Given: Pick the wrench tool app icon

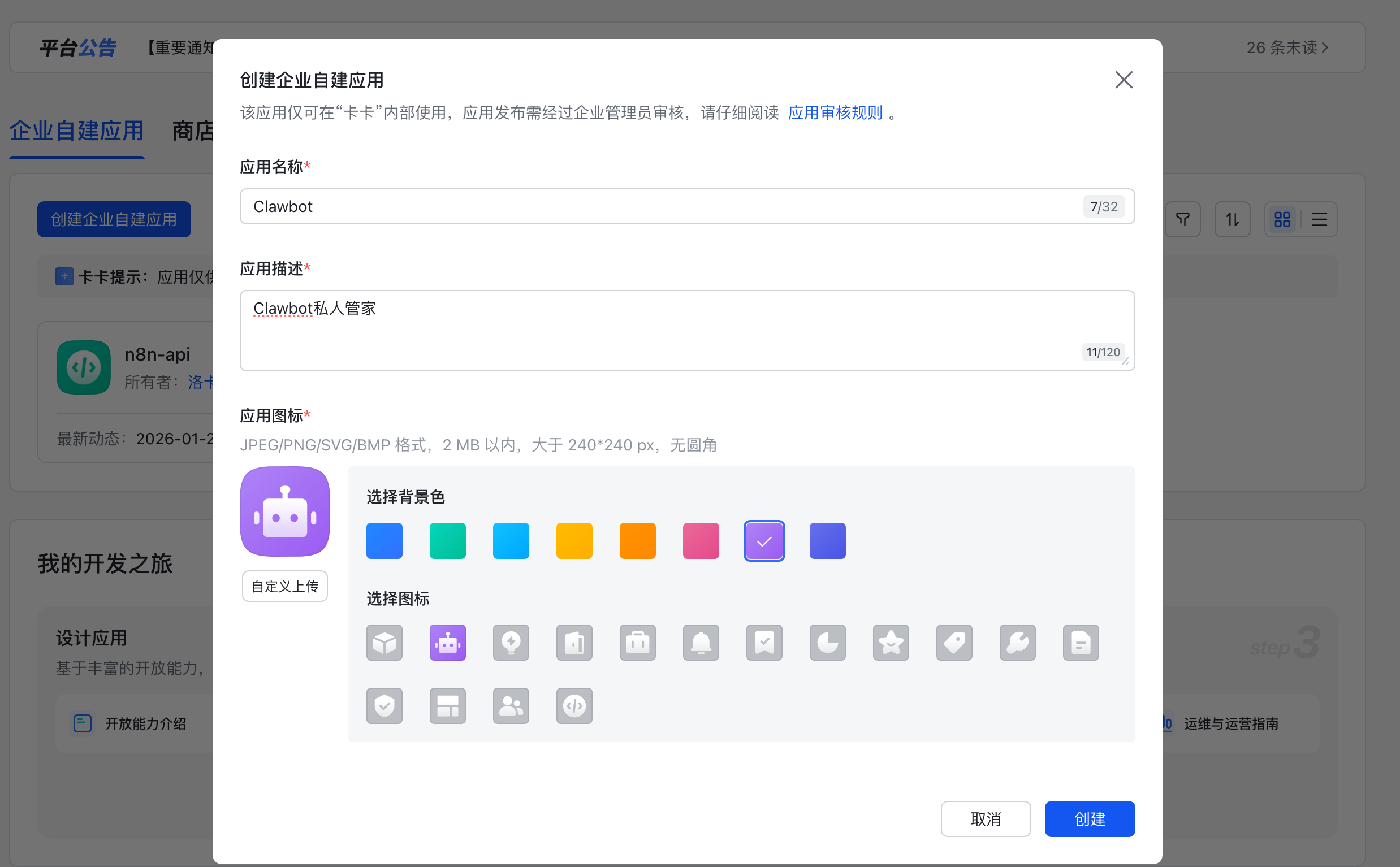Looking at the screenshot, I should 1017,642.
